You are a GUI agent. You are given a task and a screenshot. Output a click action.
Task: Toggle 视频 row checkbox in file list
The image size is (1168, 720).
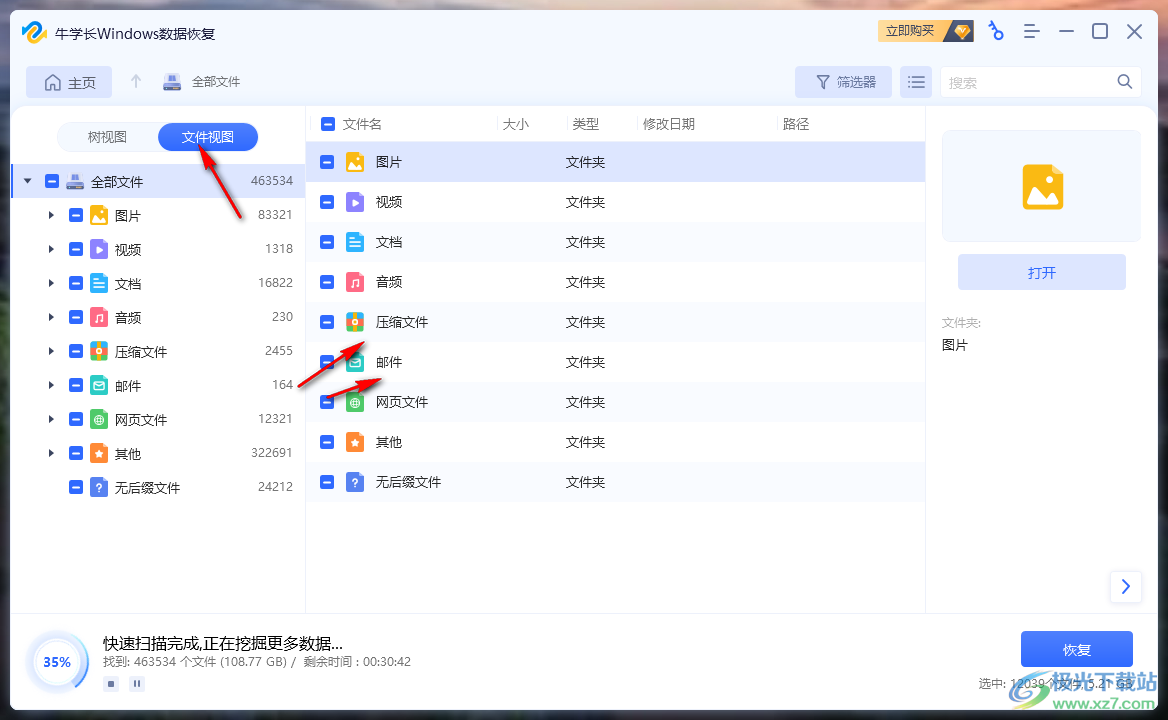327,202
